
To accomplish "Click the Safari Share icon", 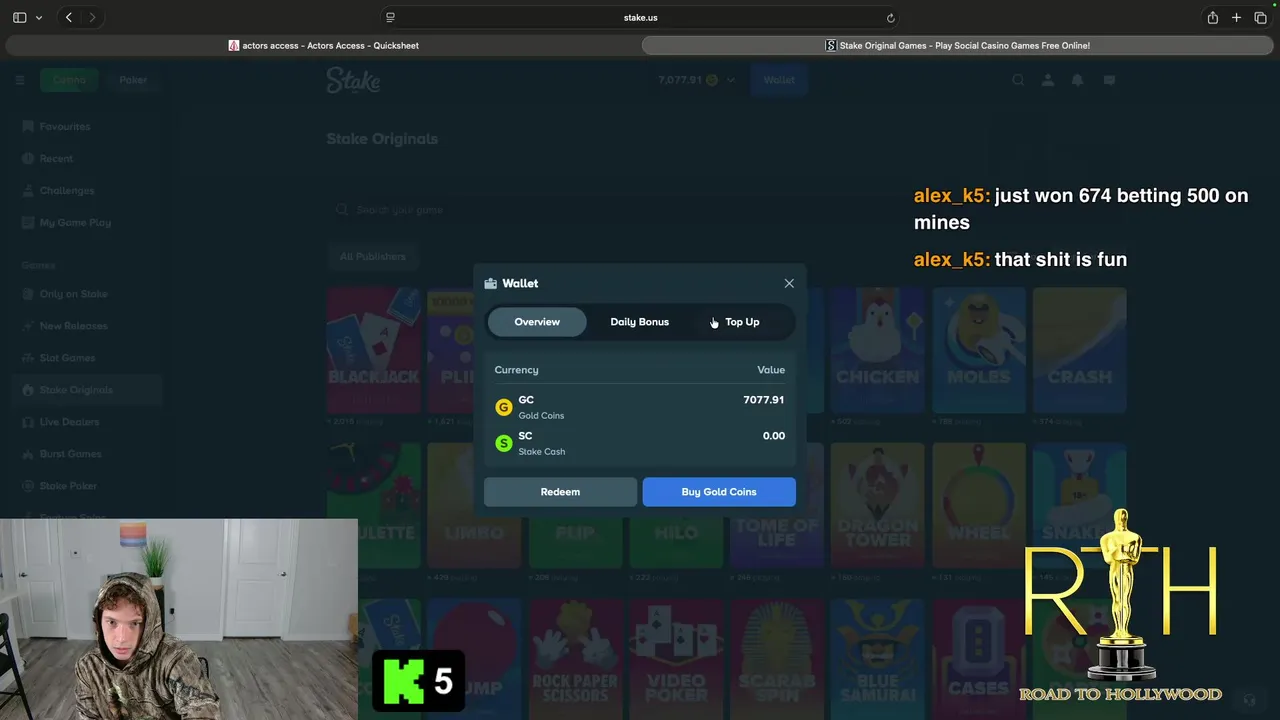I will point(1212,17).
